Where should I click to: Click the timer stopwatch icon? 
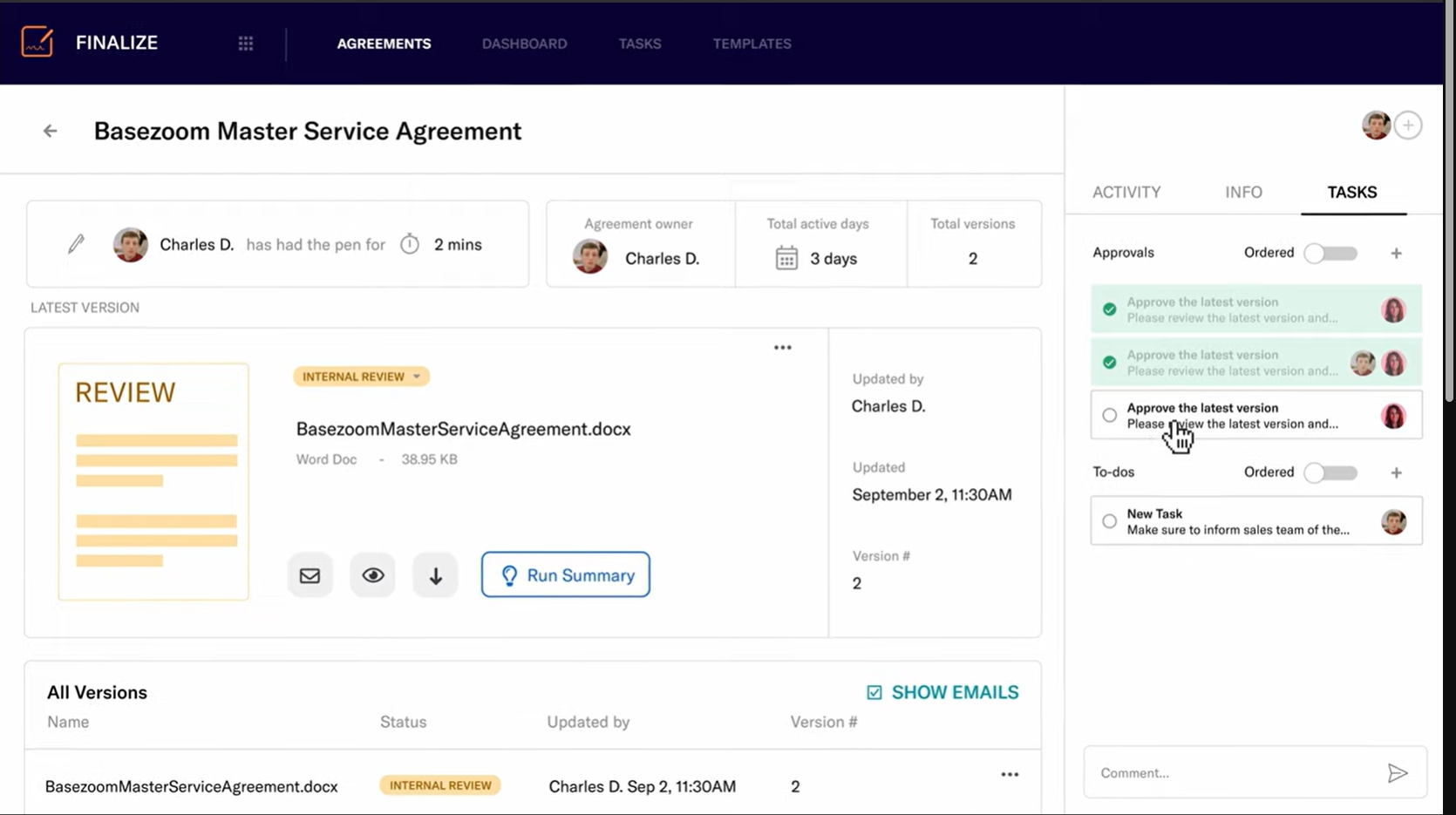[410, 244]
